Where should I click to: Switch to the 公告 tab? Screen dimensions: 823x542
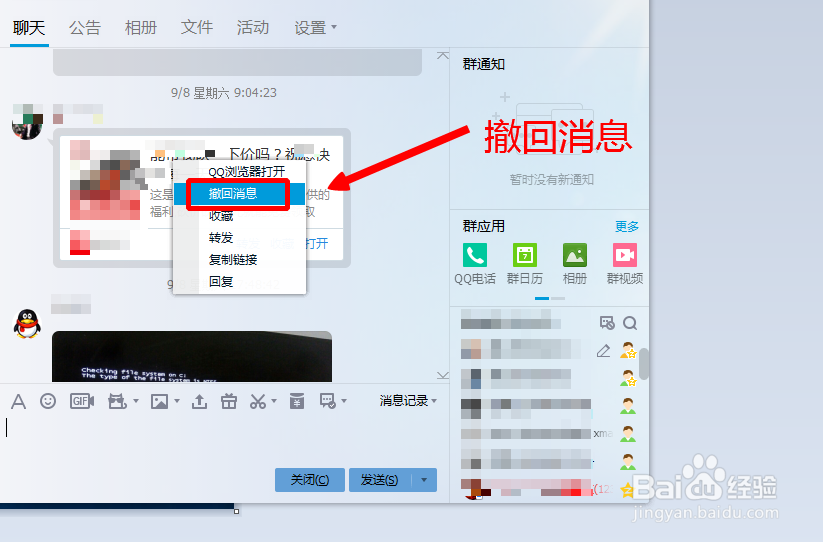click(85, 27)
